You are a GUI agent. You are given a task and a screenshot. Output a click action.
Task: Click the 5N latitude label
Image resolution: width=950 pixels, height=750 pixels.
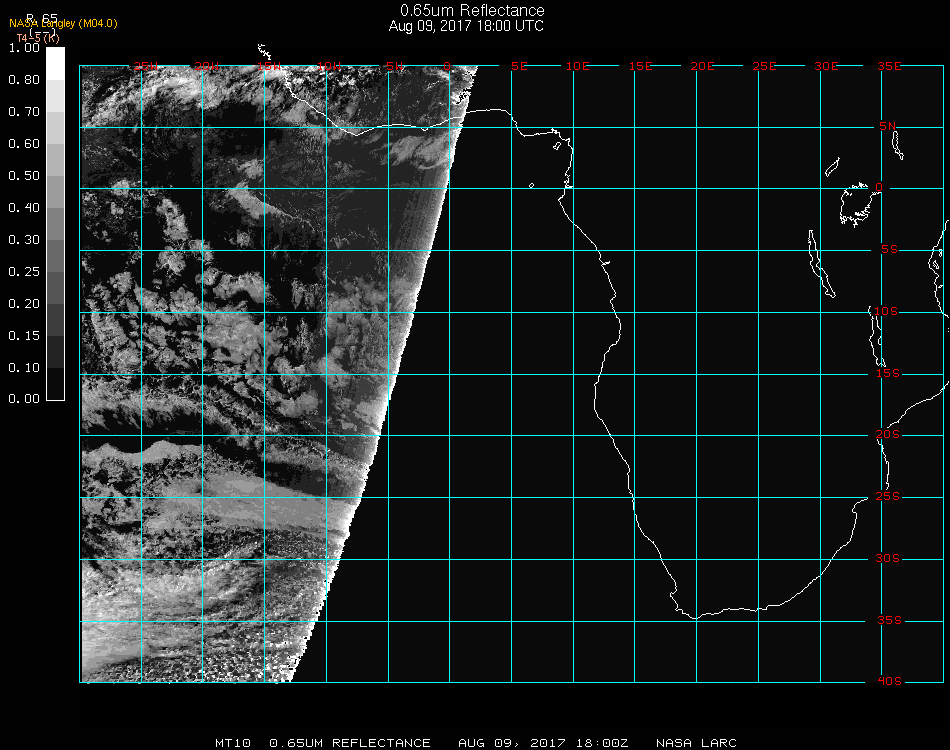click(x=887, y=127)
